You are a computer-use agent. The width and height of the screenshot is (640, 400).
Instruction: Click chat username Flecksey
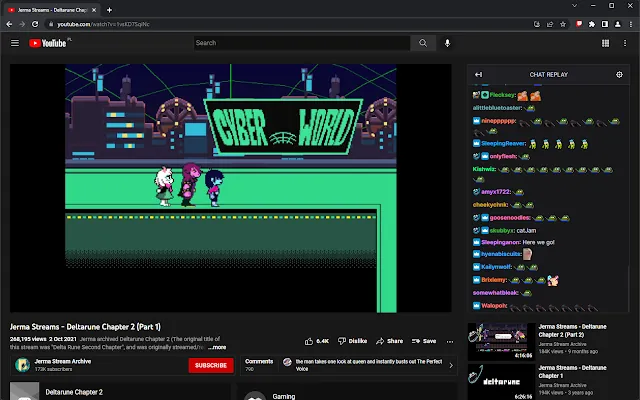click(502, 95)
